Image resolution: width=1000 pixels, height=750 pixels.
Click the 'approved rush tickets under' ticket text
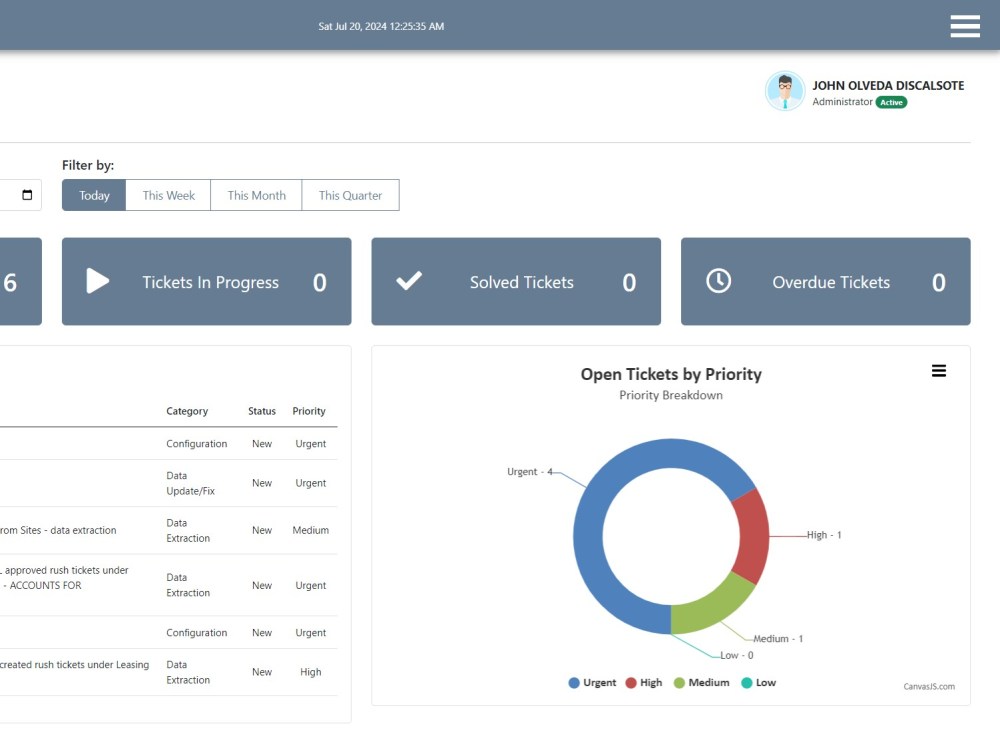pos(64,570)
